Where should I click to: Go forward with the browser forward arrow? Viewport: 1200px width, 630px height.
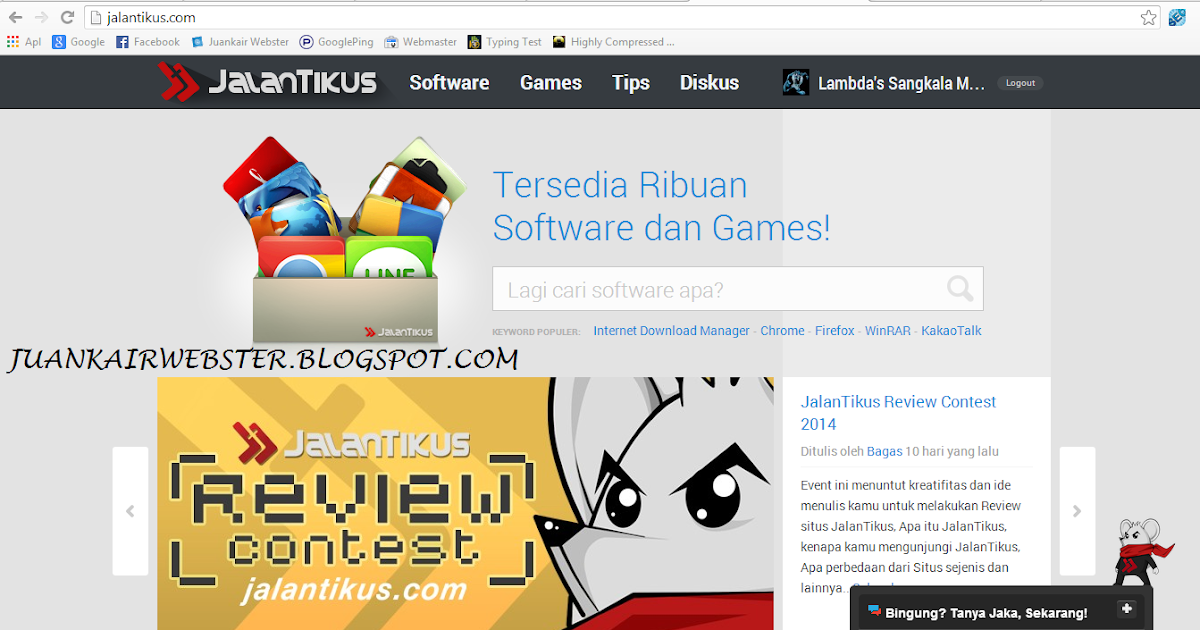click(41, 17)
